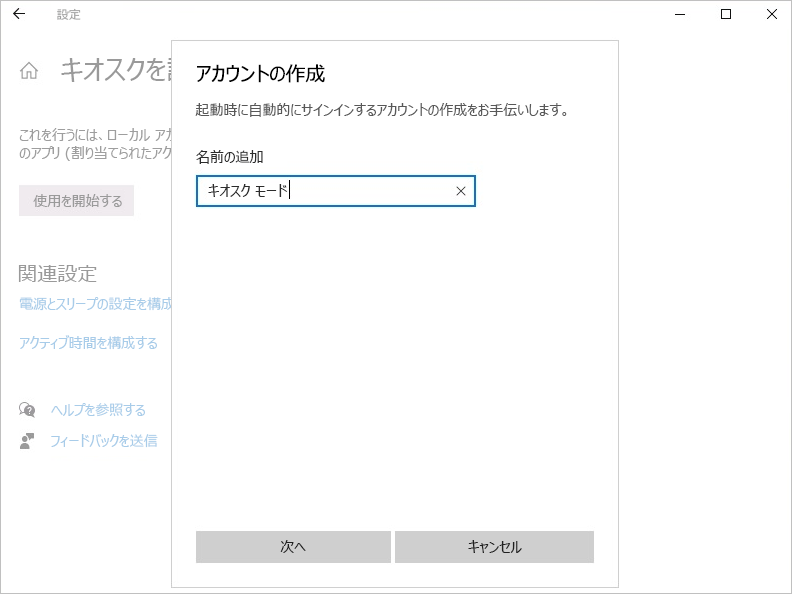Click the キャンセル button
The image size is (792, 594).
coord(494,547)
